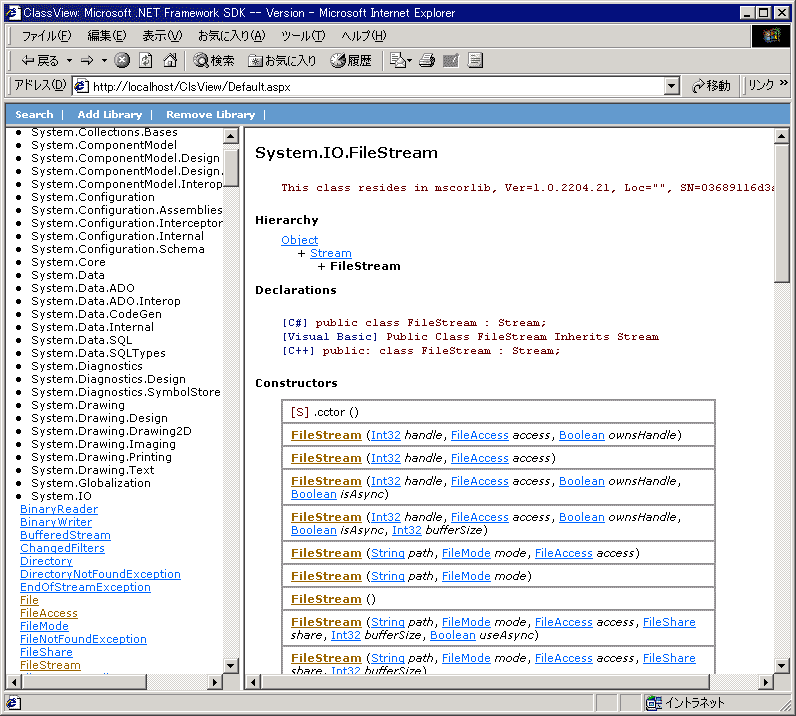Click the Forward arrow toolbar button
This screenshot has height=716, width=796.
tap(87, 61)
